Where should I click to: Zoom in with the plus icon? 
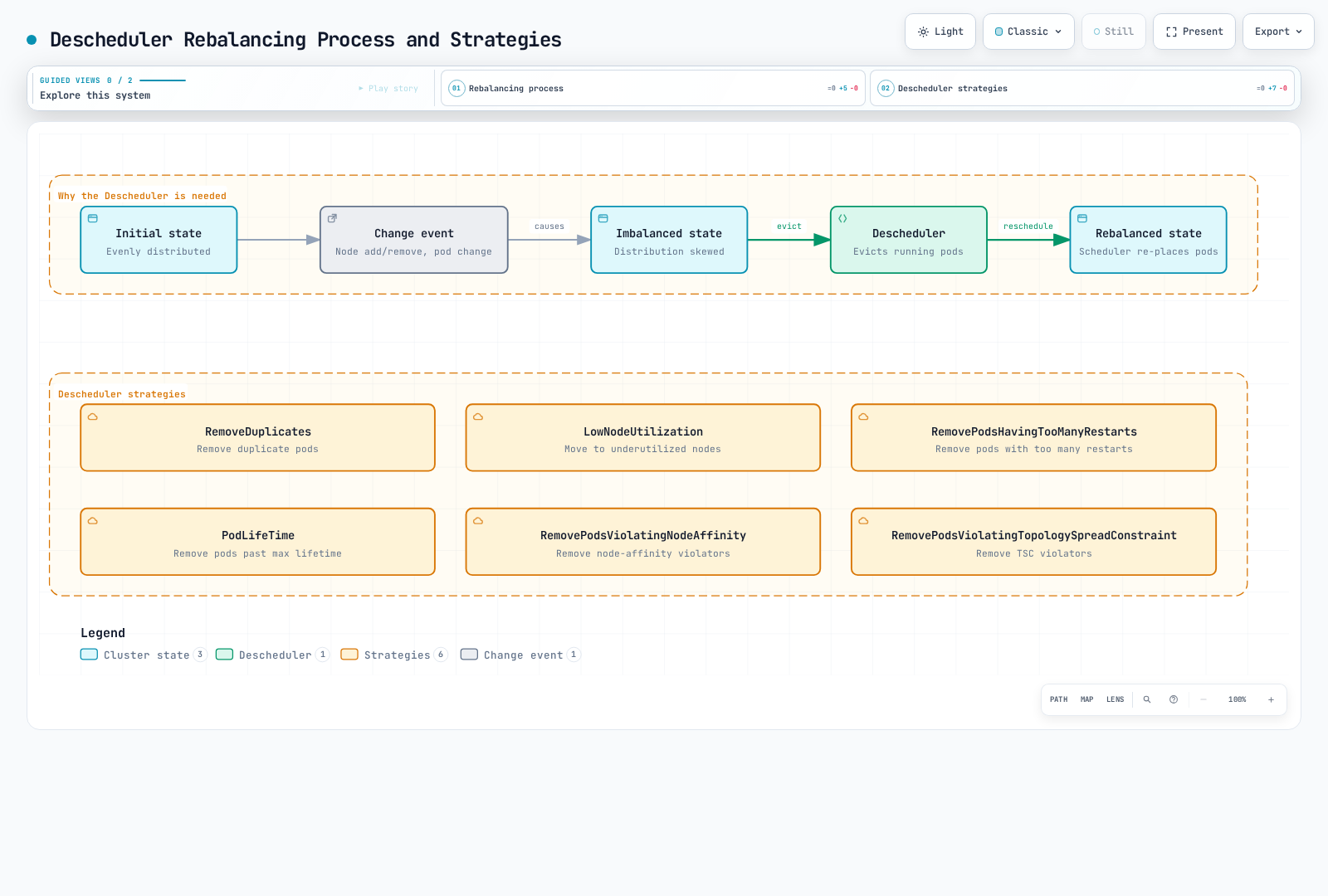tap(1271, 699)
